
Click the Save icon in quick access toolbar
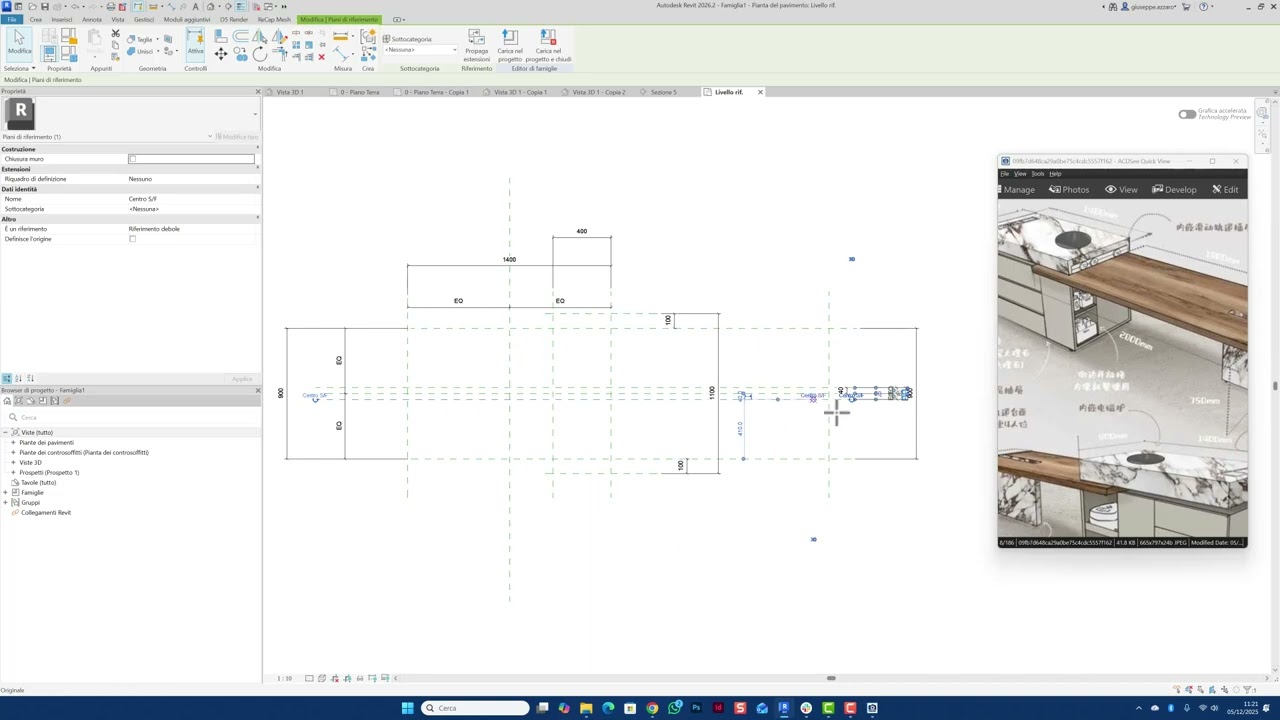[x=44, y=6]
